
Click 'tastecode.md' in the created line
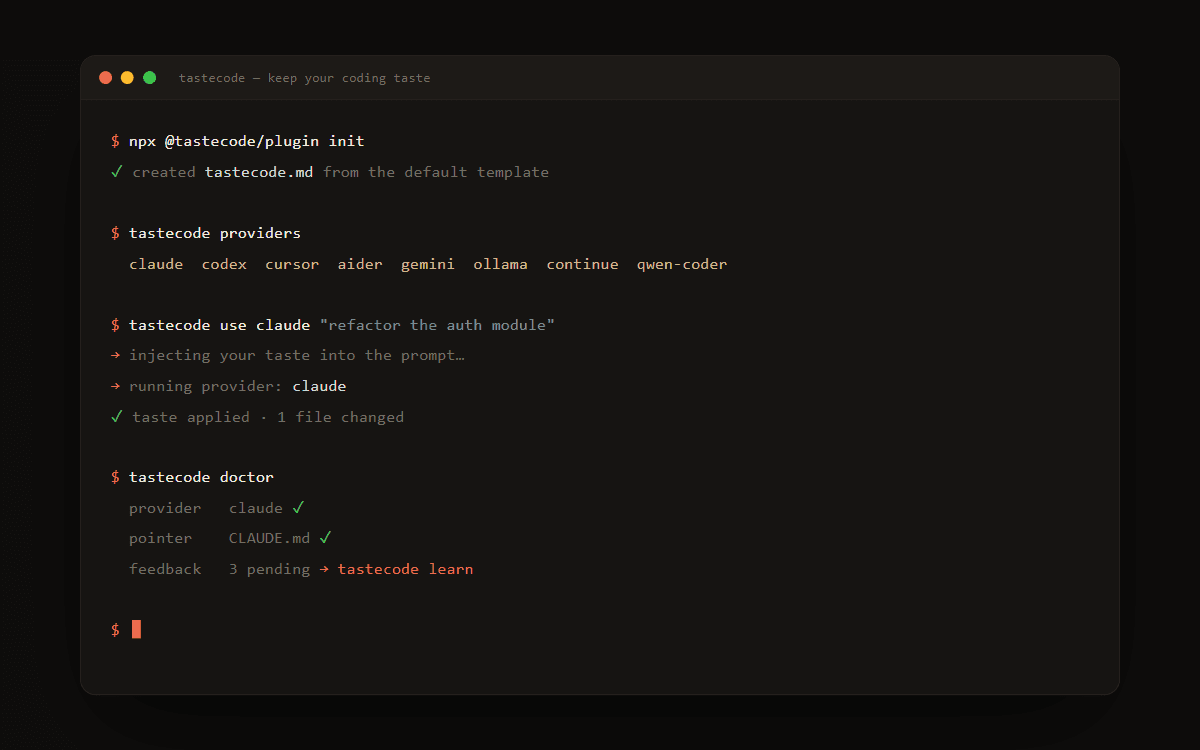(259, 172)
